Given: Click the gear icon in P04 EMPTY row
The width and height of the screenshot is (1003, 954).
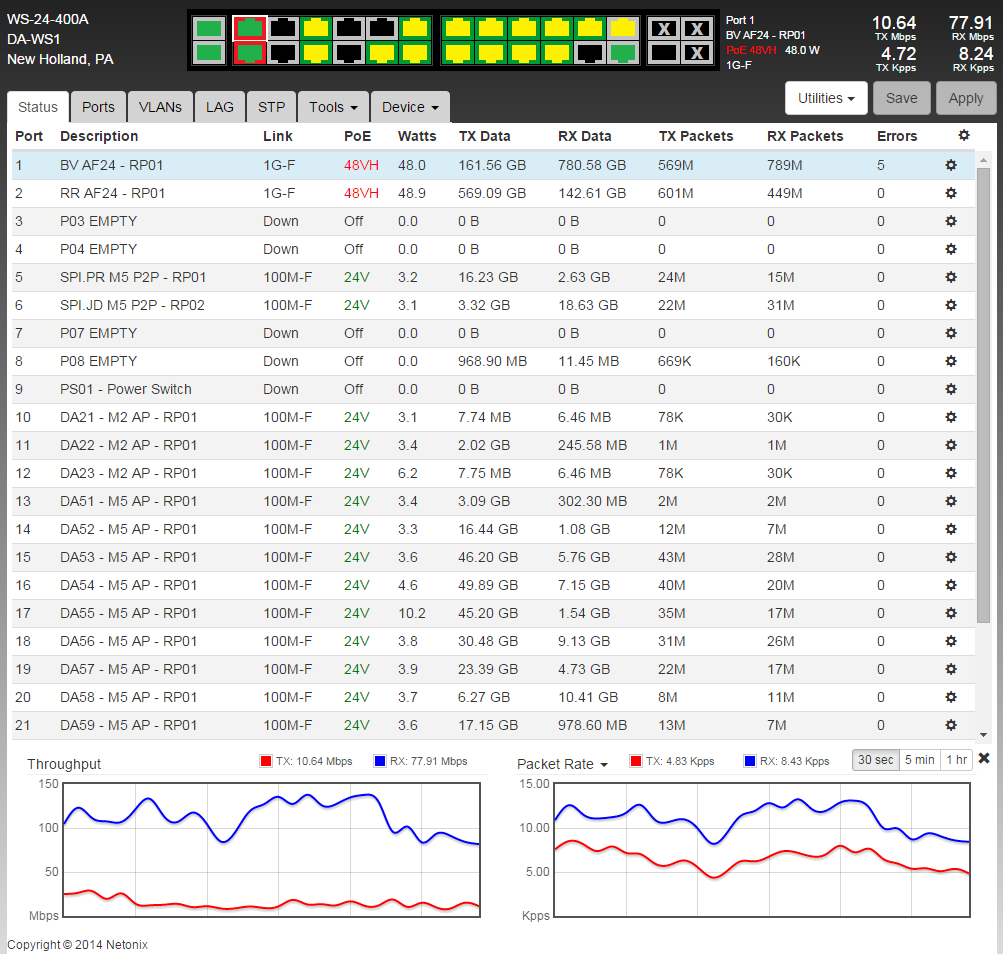Looking at the screenshot, I should pyautogui.click(x=951, y=249).
